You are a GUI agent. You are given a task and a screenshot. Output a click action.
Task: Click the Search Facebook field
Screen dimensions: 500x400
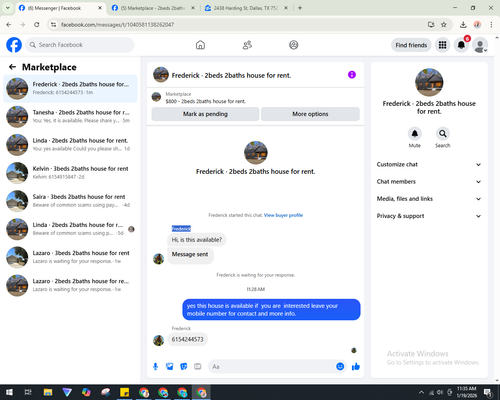[80, 45]
